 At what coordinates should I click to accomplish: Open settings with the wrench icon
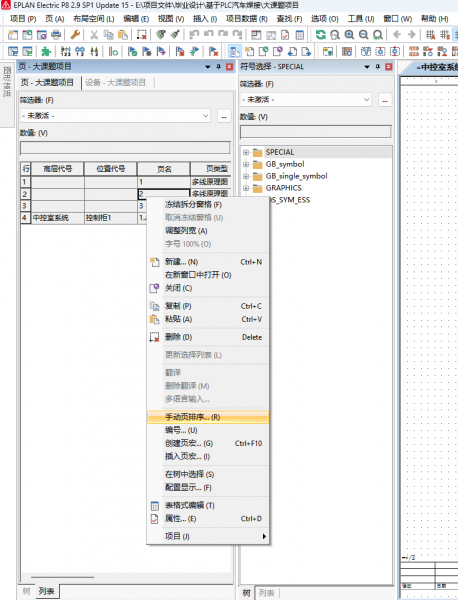[x=75, y=35]
